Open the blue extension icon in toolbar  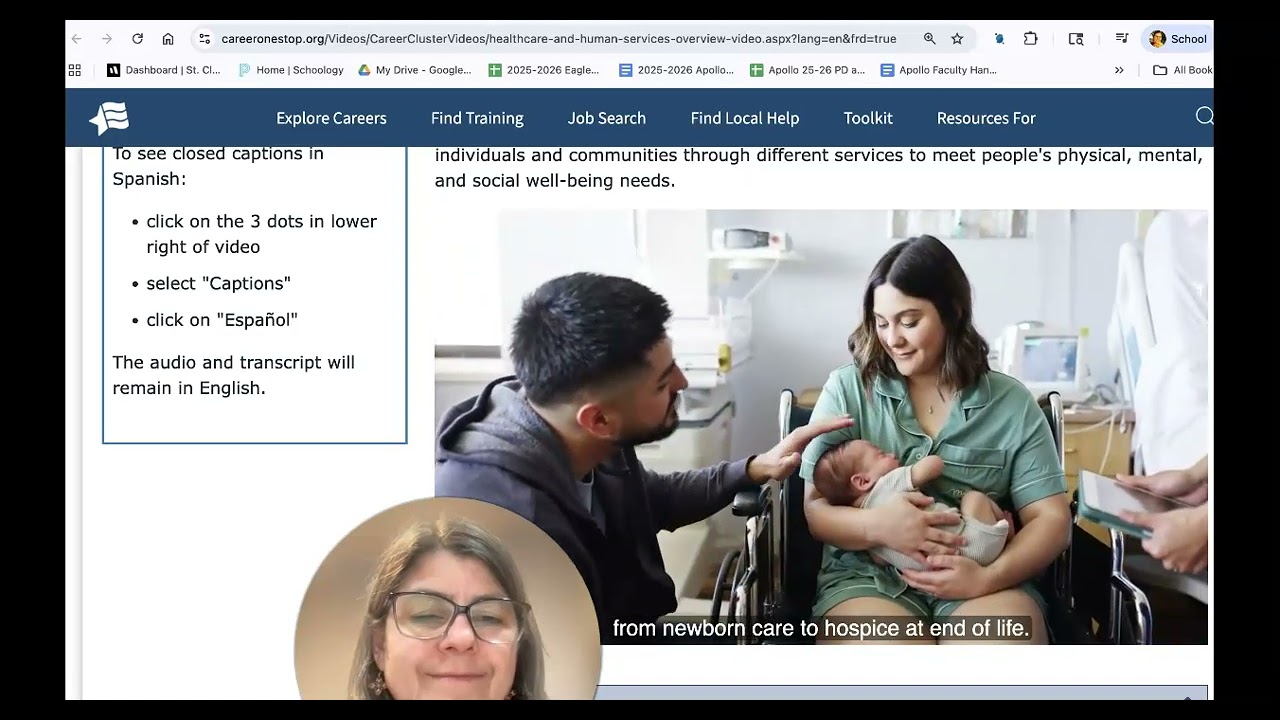point(999,39)
